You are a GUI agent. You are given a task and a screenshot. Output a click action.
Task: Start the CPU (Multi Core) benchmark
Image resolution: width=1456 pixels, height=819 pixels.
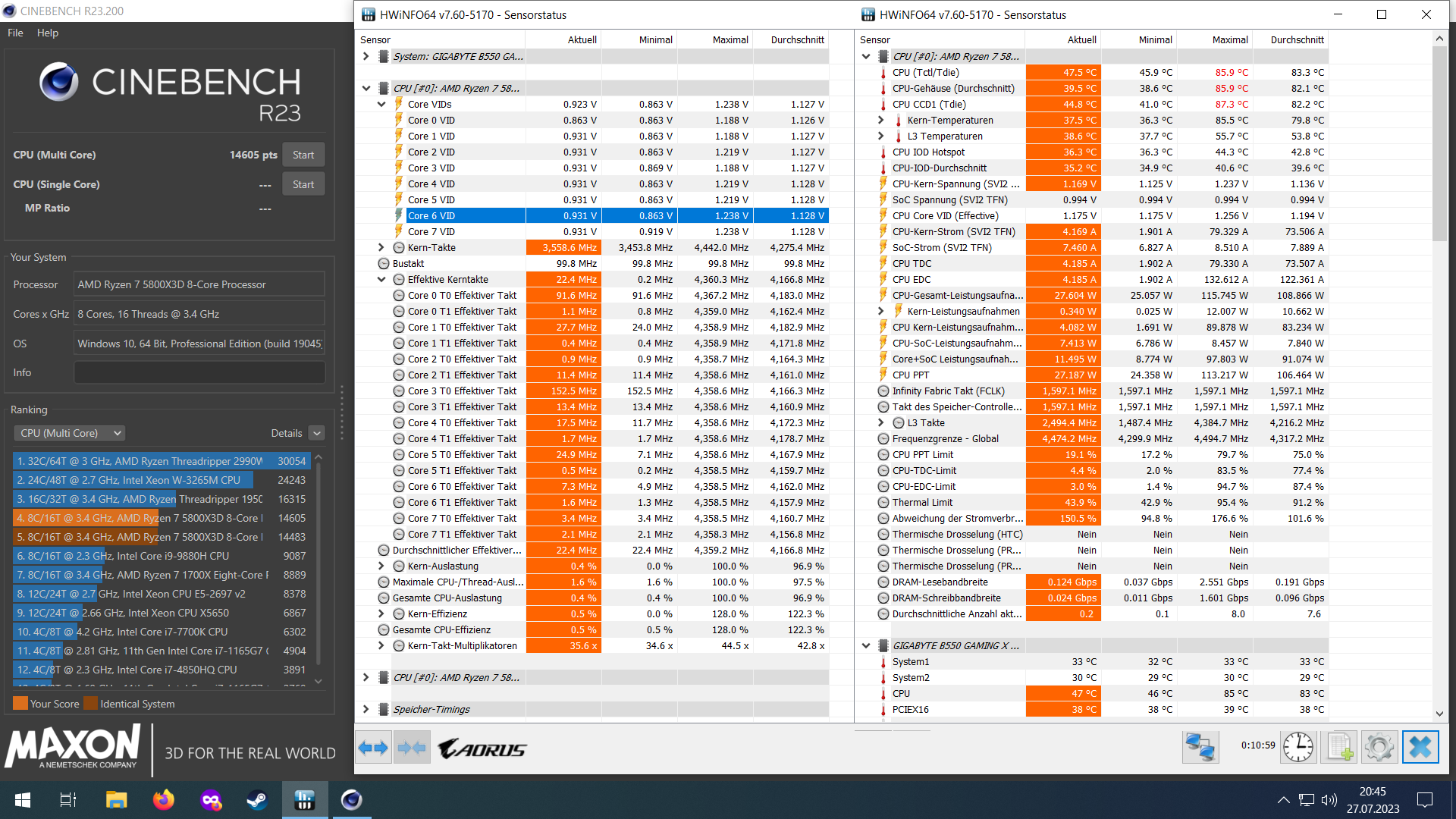pos(303,155)
